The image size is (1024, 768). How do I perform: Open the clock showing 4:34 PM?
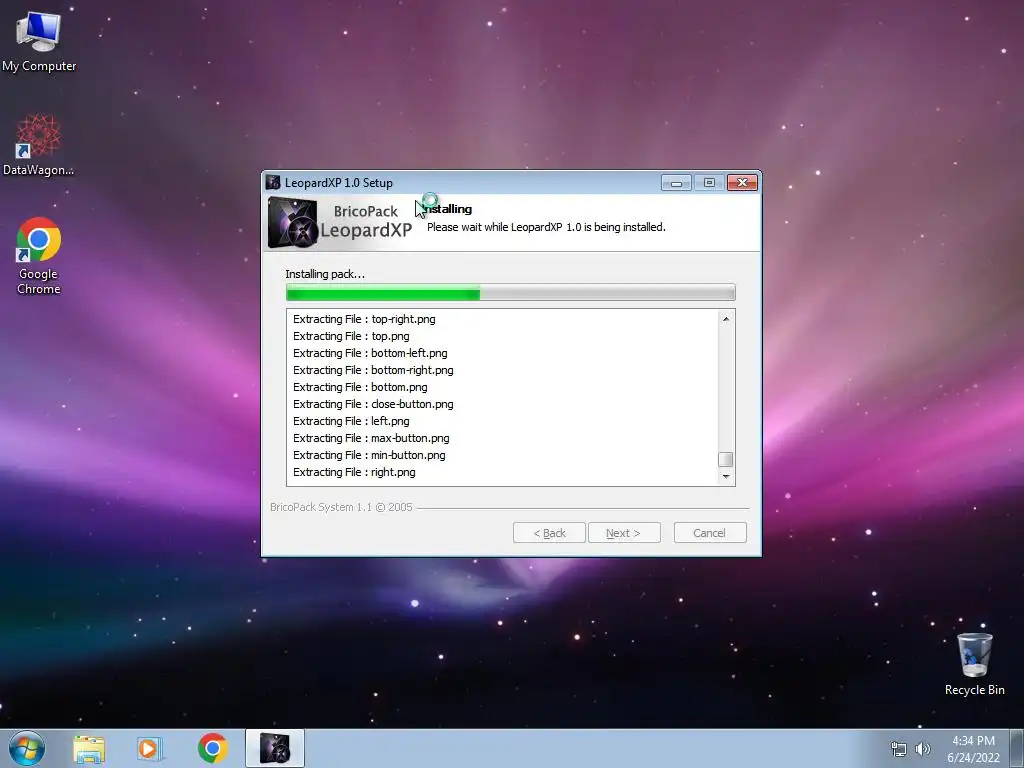coord(973,741)
